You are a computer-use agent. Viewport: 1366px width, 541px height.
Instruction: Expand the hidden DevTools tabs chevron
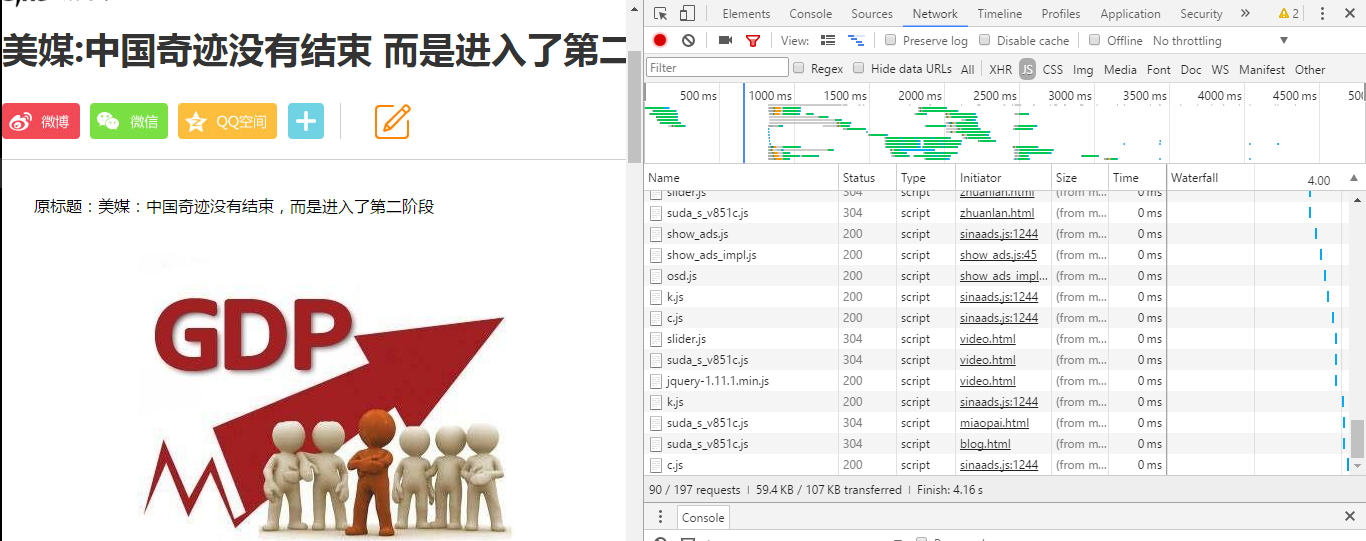point(1245,14)
